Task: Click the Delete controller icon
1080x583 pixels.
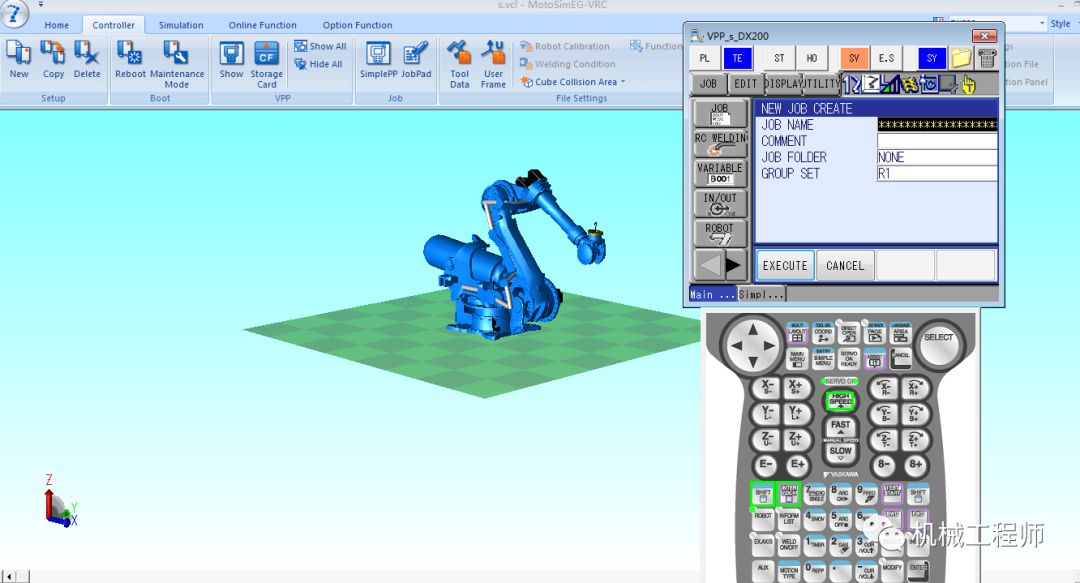Action: [x=87, y=59]
